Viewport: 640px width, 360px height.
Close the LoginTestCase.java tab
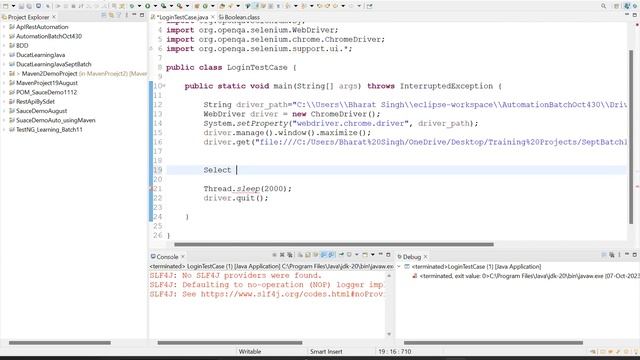pyautogui.click(x=213, y=17)
